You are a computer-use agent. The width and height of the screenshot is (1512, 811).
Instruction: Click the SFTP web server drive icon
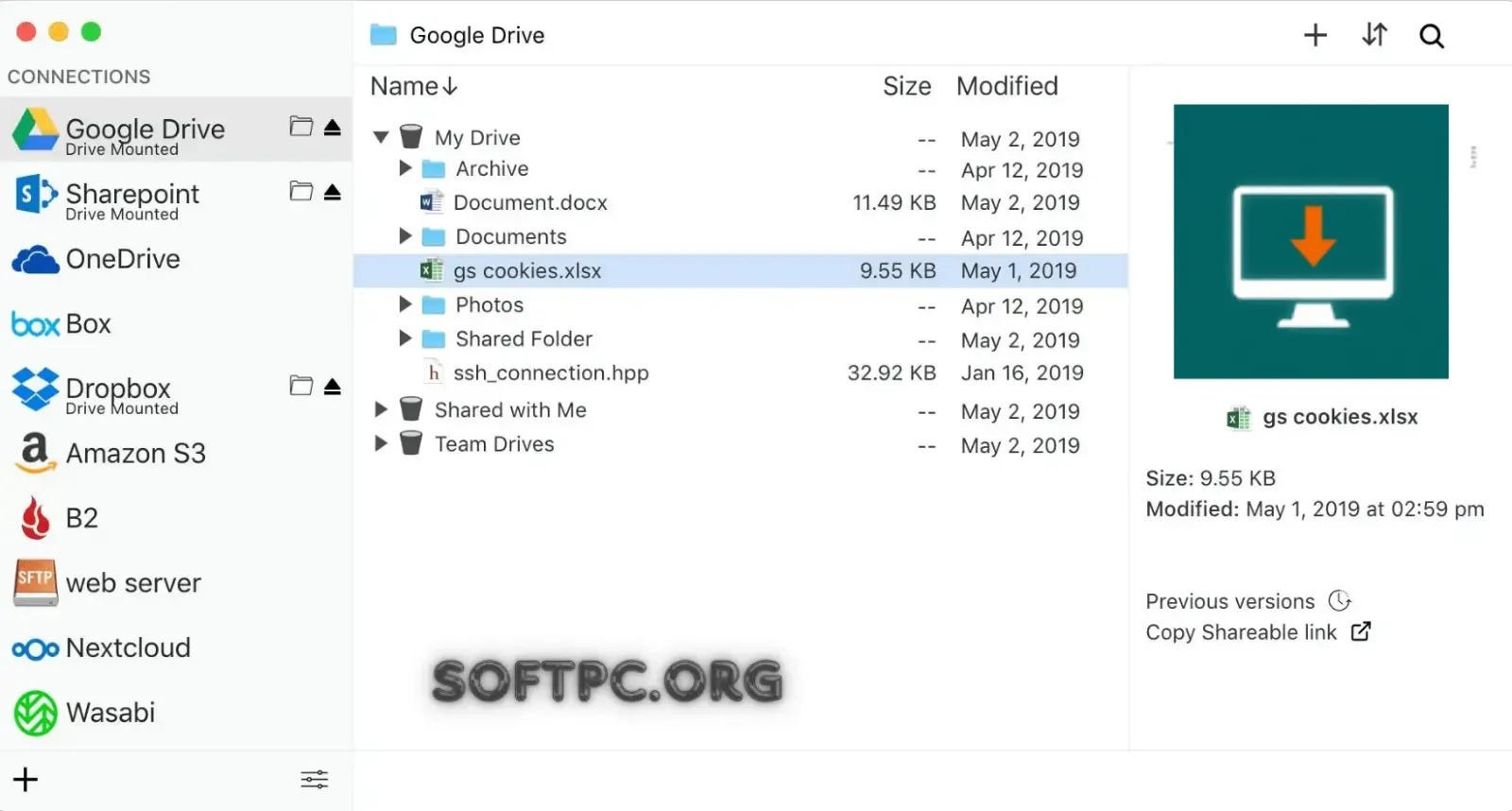click(x=35, y=582)
